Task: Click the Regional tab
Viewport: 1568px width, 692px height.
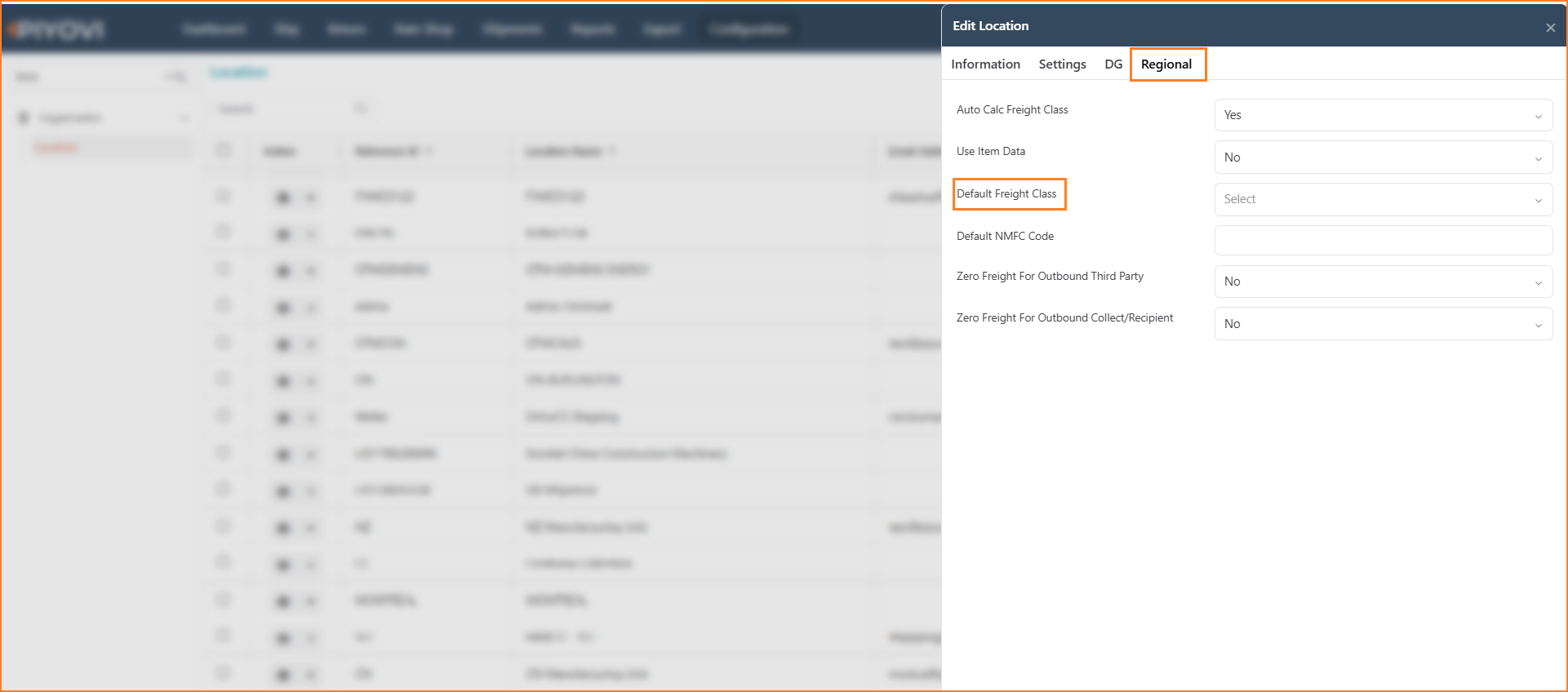Action: [1166, 64]
